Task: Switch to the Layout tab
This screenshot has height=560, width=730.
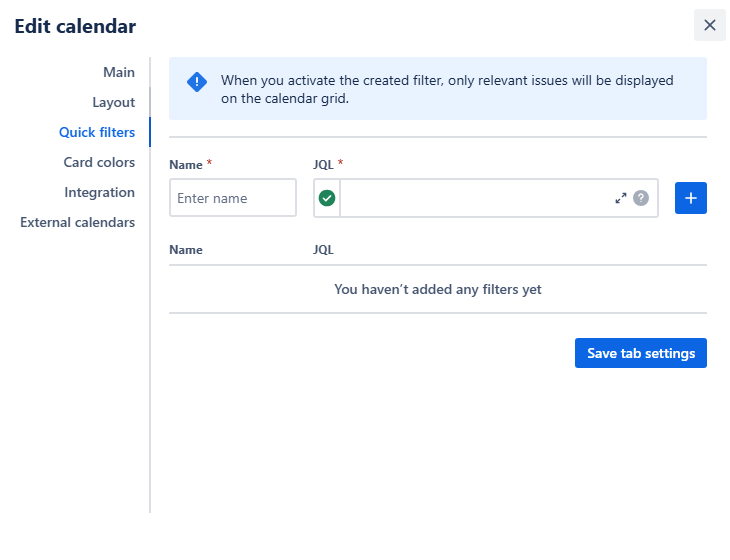Action: (x=113, y=102)
